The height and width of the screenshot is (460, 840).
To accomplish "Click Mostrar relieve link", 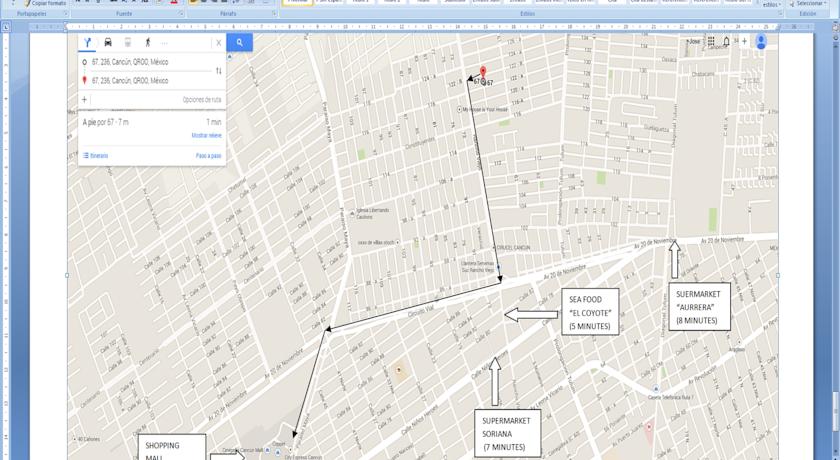I will click(x=206, y=135).
